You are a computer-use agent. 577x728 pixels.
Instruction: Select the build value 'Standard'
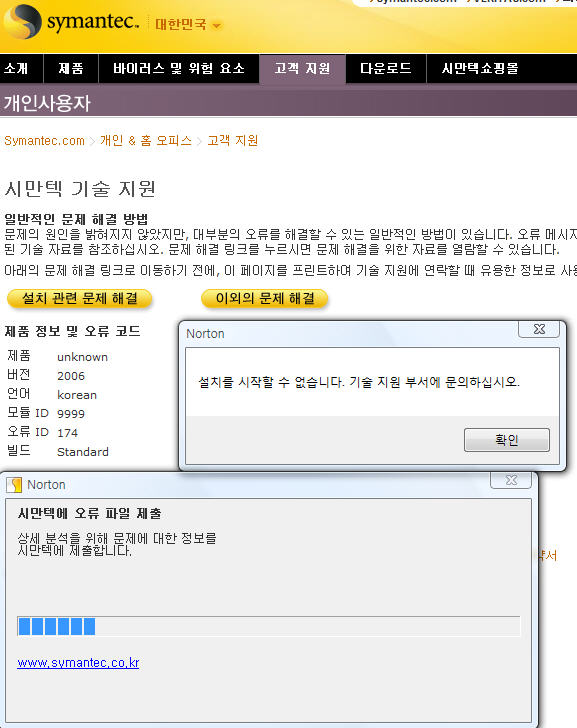tap(83, 452)
